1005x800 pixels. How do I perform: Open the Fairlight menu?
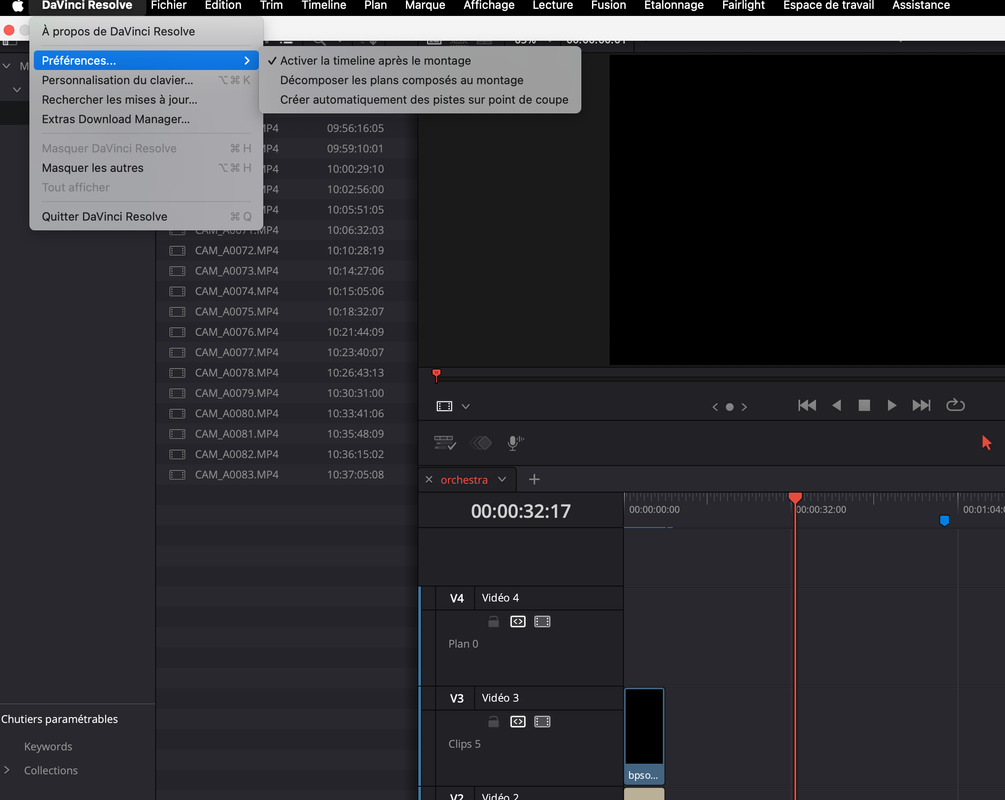(743, 6)
